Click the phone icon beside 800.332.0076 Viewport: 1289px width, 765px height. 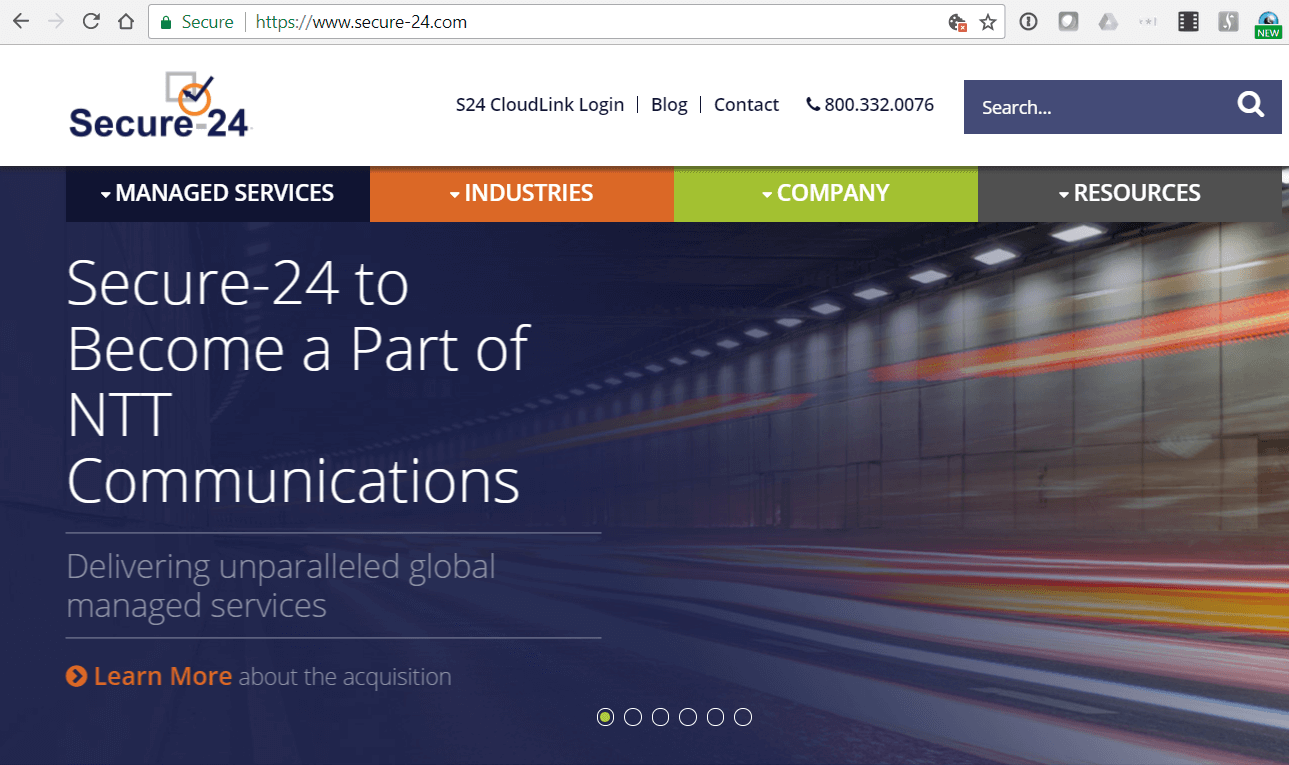[814, 104]
